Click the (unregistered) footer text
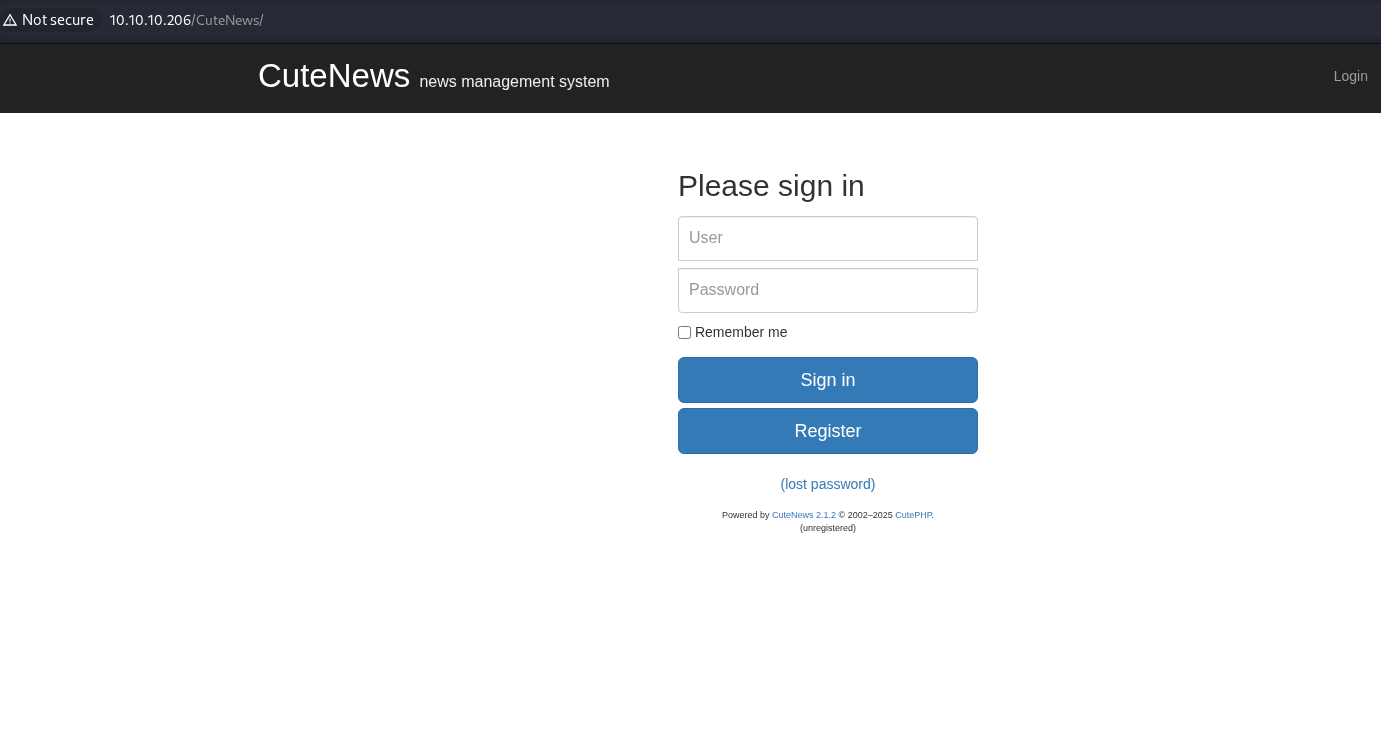Screen dimensions: 1381x756 pos(827,528)
